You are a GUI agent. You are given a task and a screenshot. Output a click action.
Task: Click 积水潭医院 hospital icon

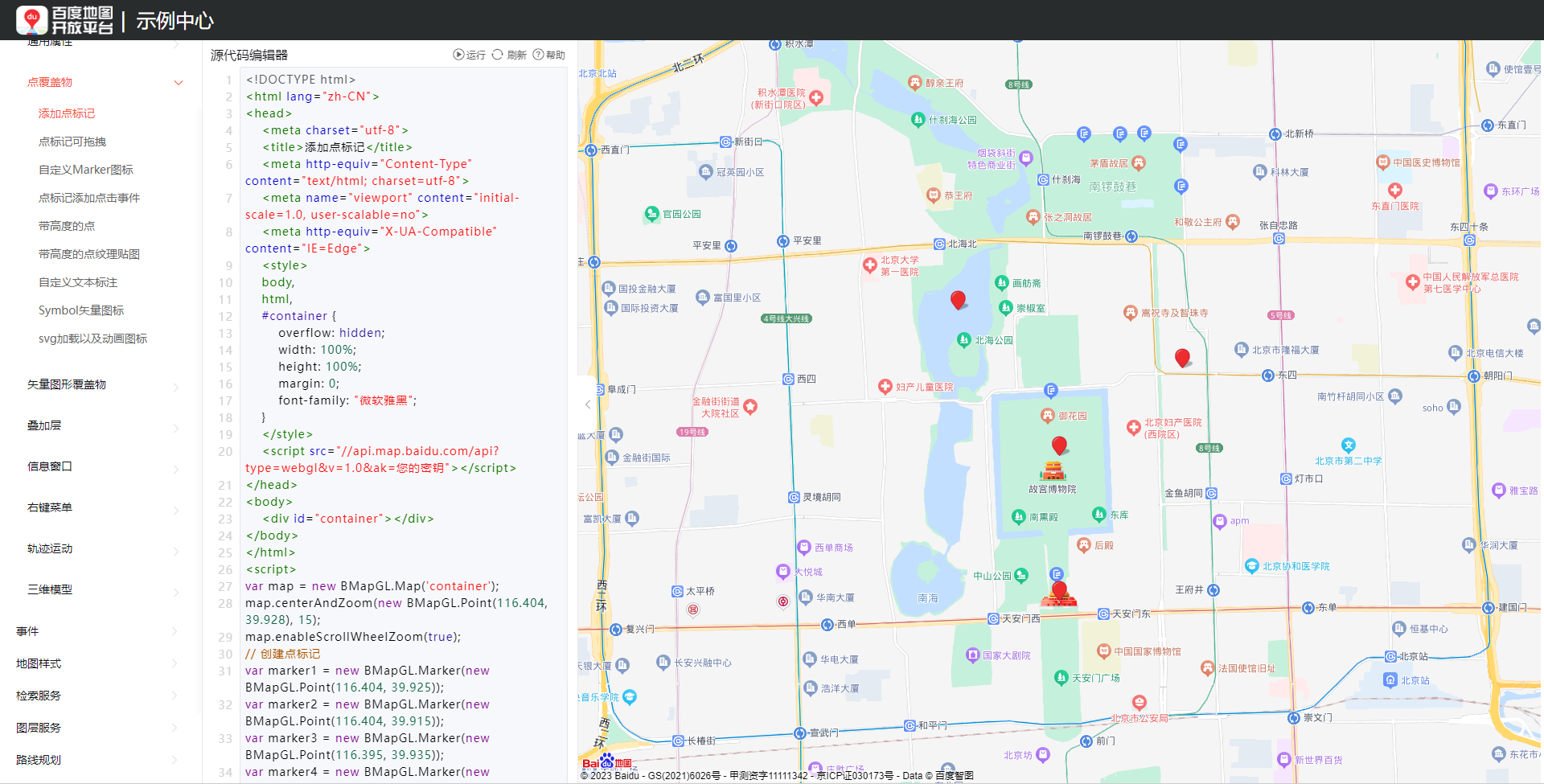coord(816,98)
